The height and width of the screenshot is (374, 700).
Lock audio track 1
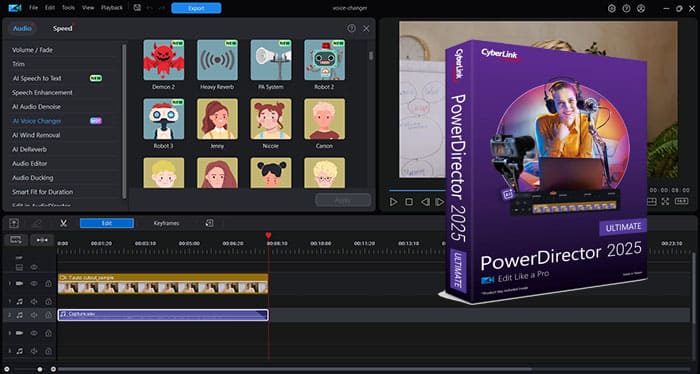(x=48, y=302)
